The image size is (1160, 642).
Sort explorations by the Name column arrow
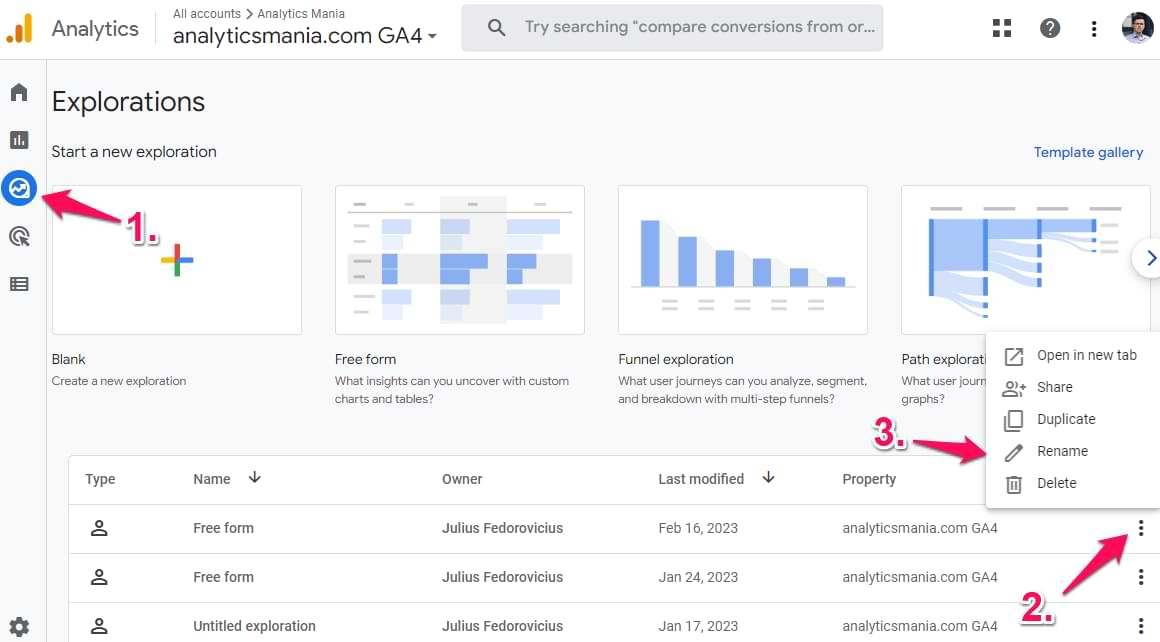pyautogui.click(x=255, y=478)
